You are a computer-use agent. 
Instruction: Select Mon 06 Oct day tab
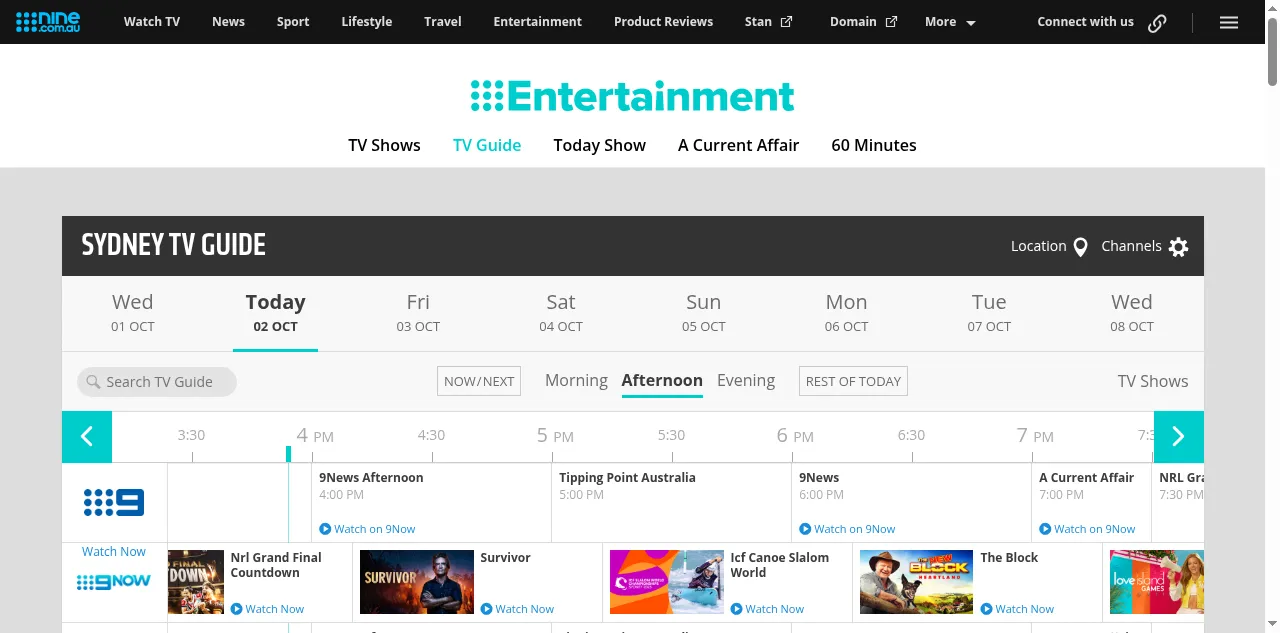tap(846, 312)
